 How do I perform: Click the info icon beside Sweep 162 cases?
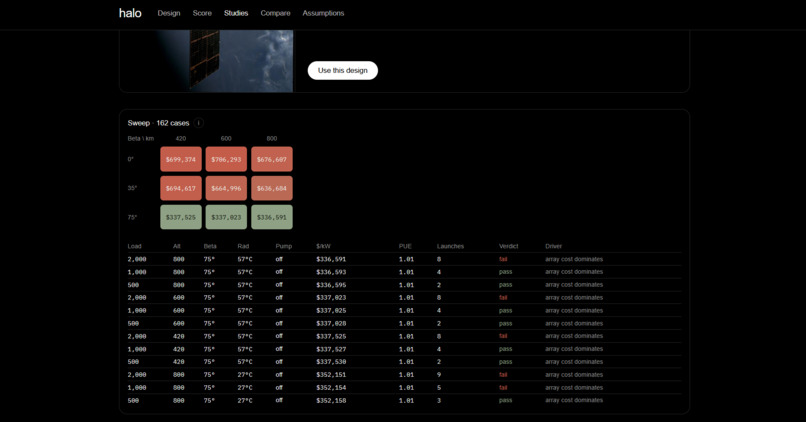[x=199, y=123]
